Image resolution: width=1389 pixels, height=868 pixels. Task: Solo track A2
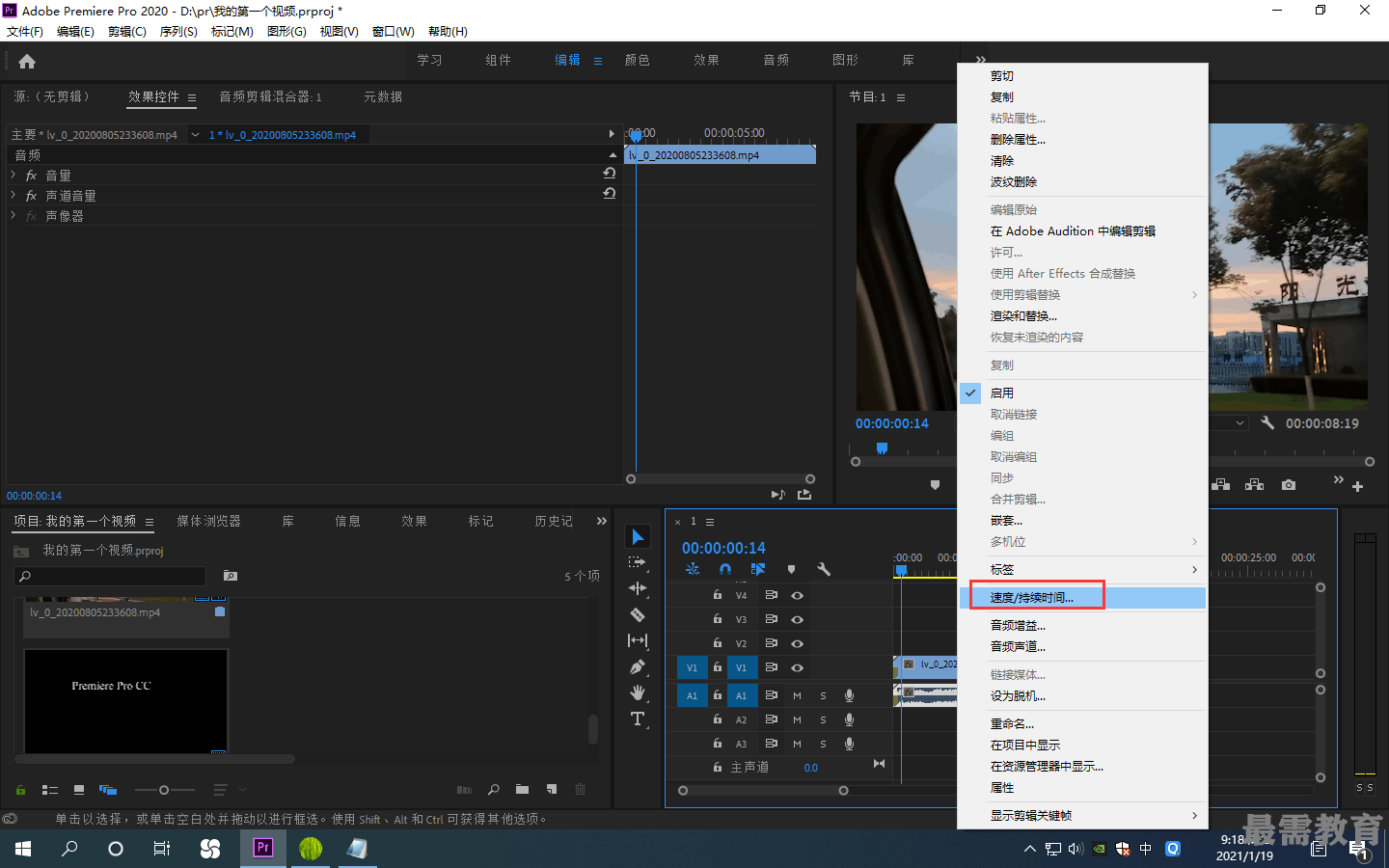click(x=823, y=719)
